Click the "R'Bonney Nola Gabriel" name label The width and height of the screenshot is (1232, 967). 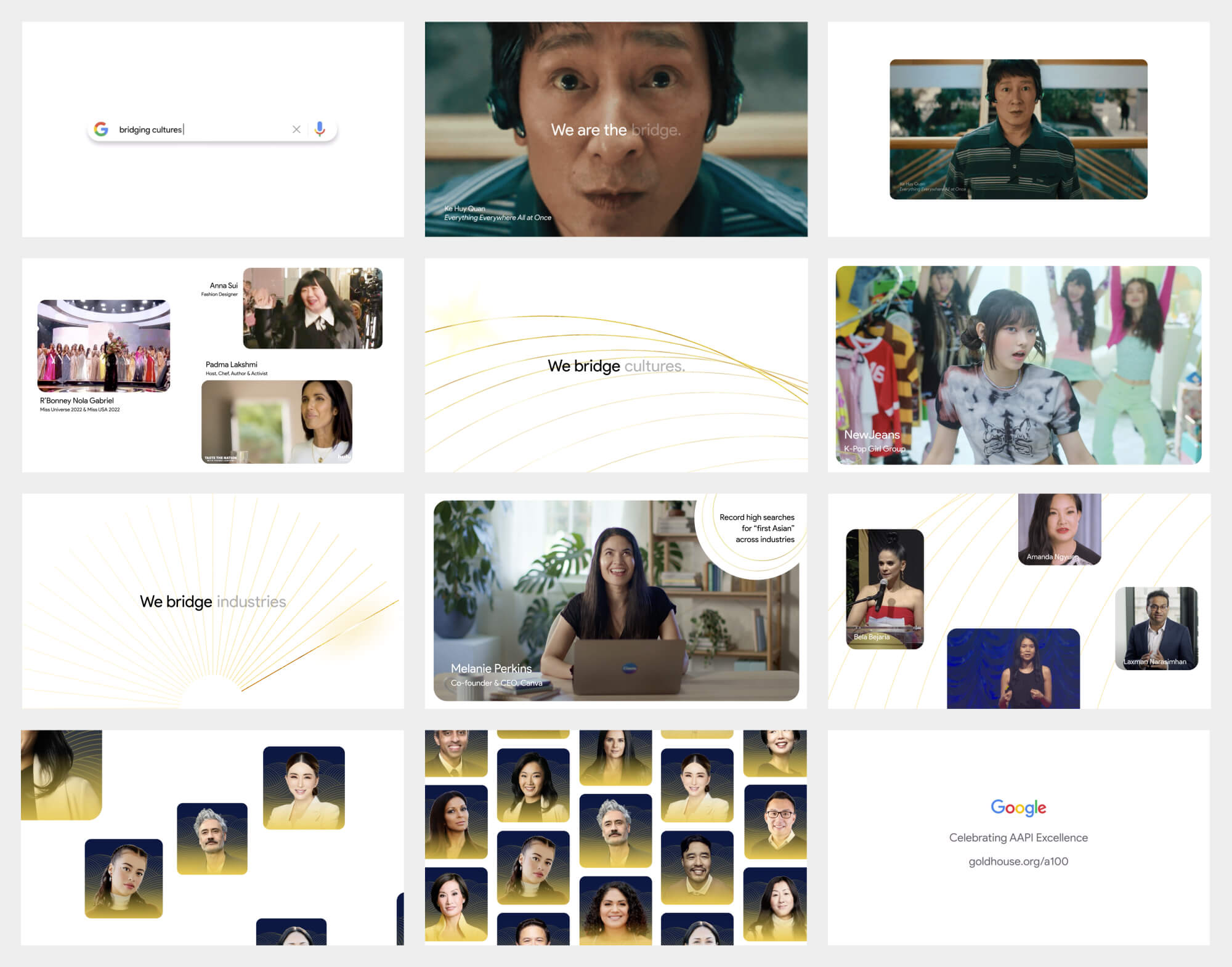pos(77,400)
